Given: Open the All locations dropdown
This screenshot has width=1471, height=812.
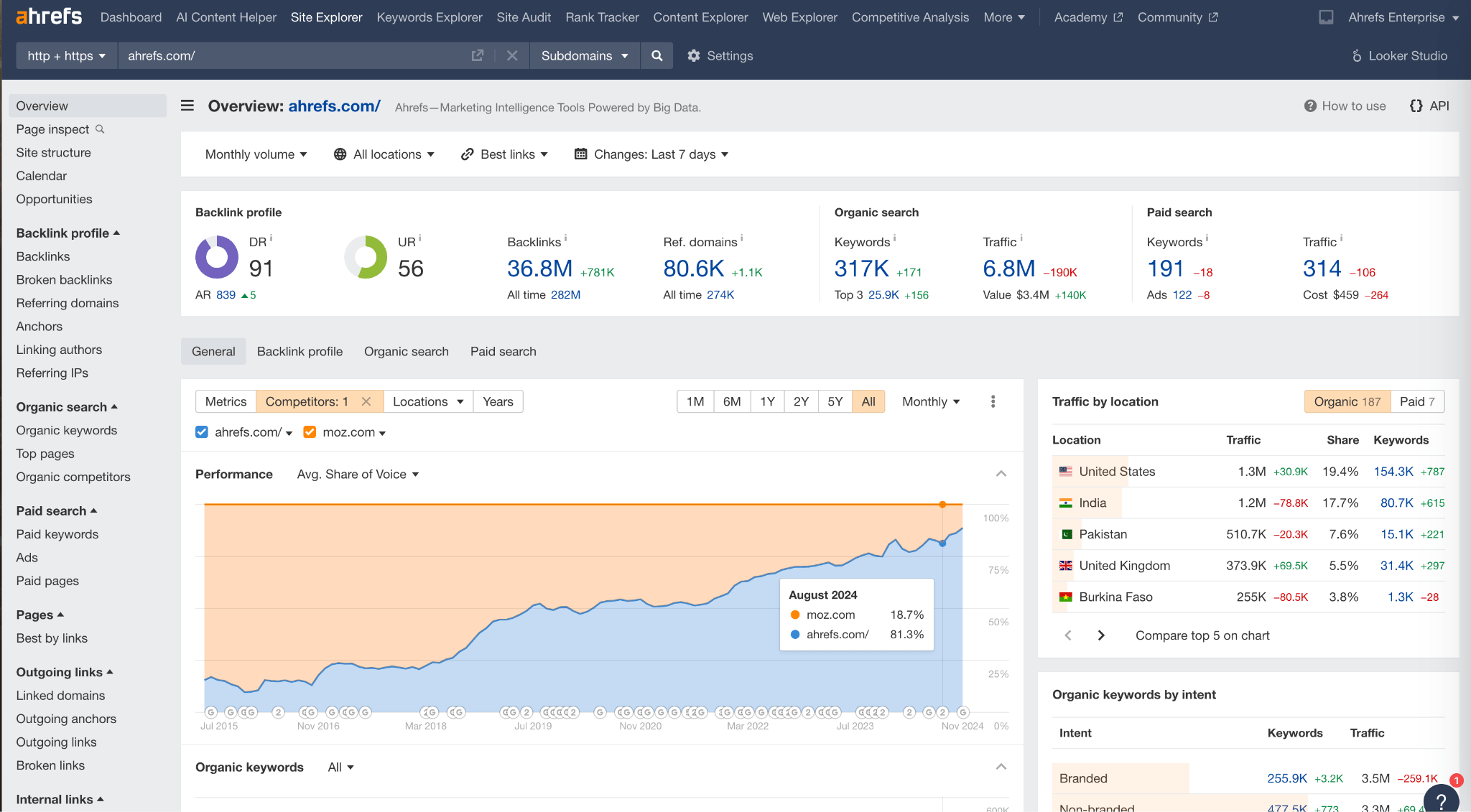Looking at the screenshot, I should 384,154.
